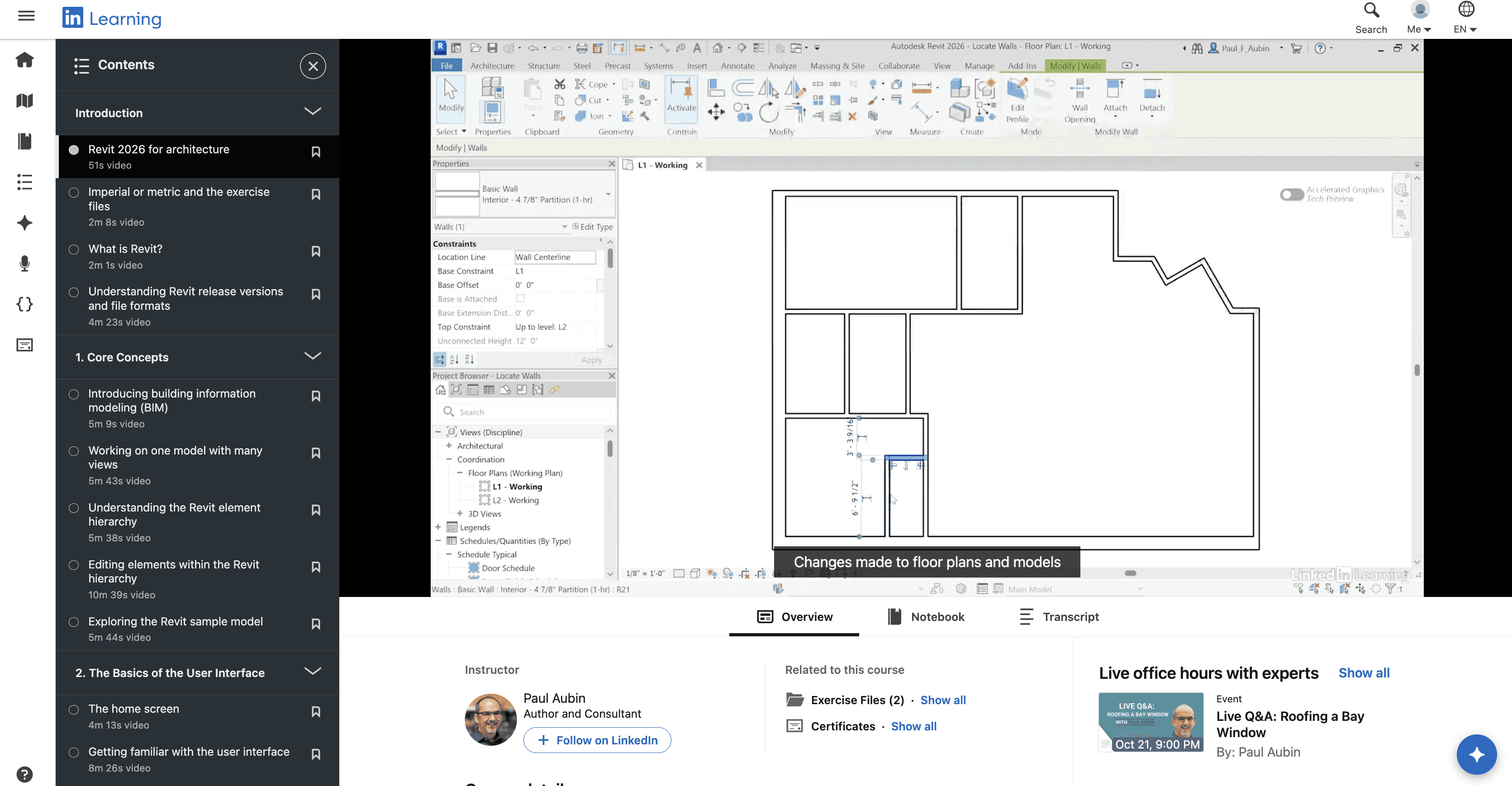Open The home screen lesson
The width and height of the screenshot is (1512, 786).
pyautogui.click(x=197, y=716)
